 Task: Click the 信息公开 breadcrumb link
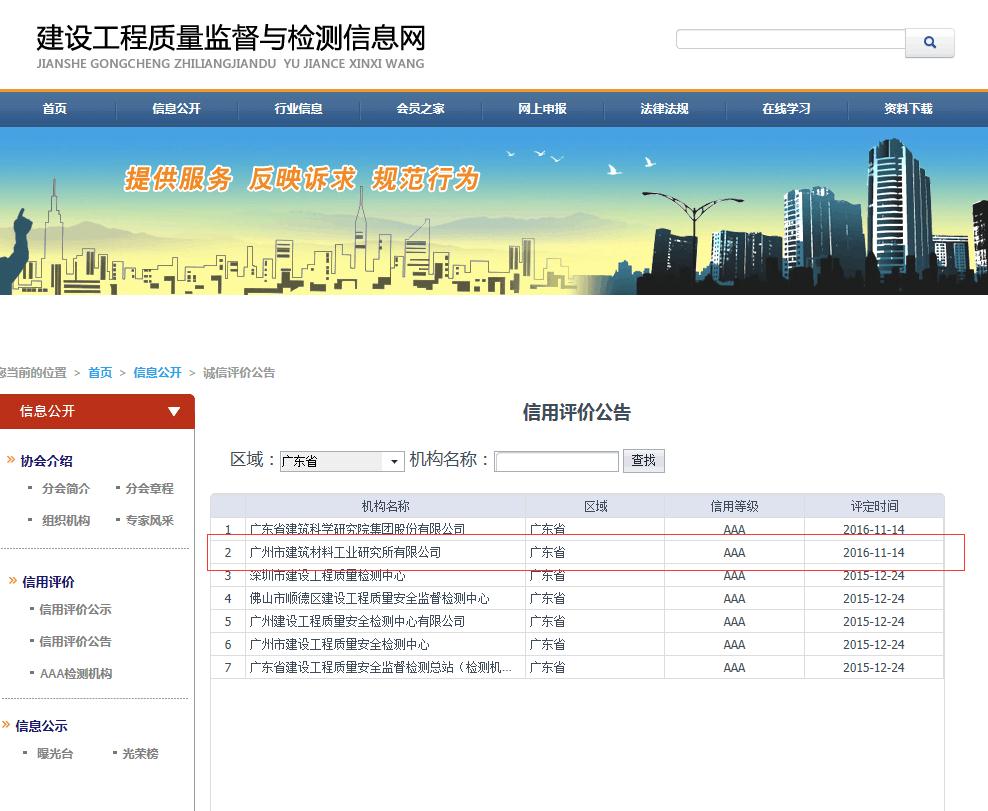pos(157,372)
